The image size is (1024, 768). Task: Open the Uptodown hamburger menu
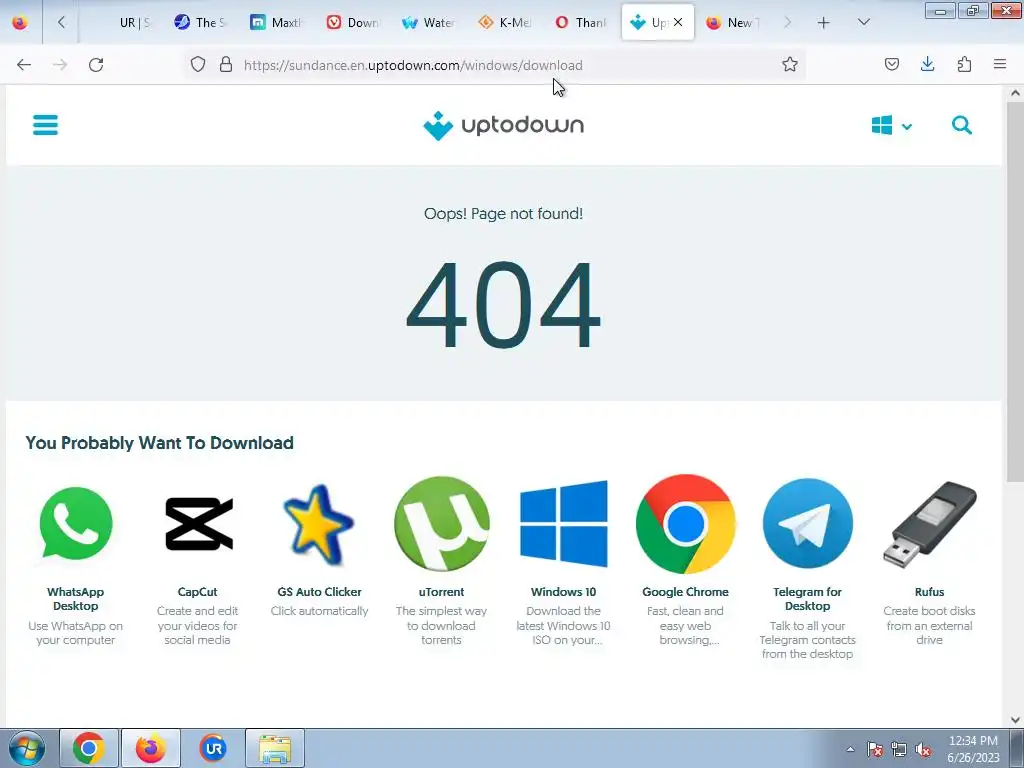tap(45, 125)
